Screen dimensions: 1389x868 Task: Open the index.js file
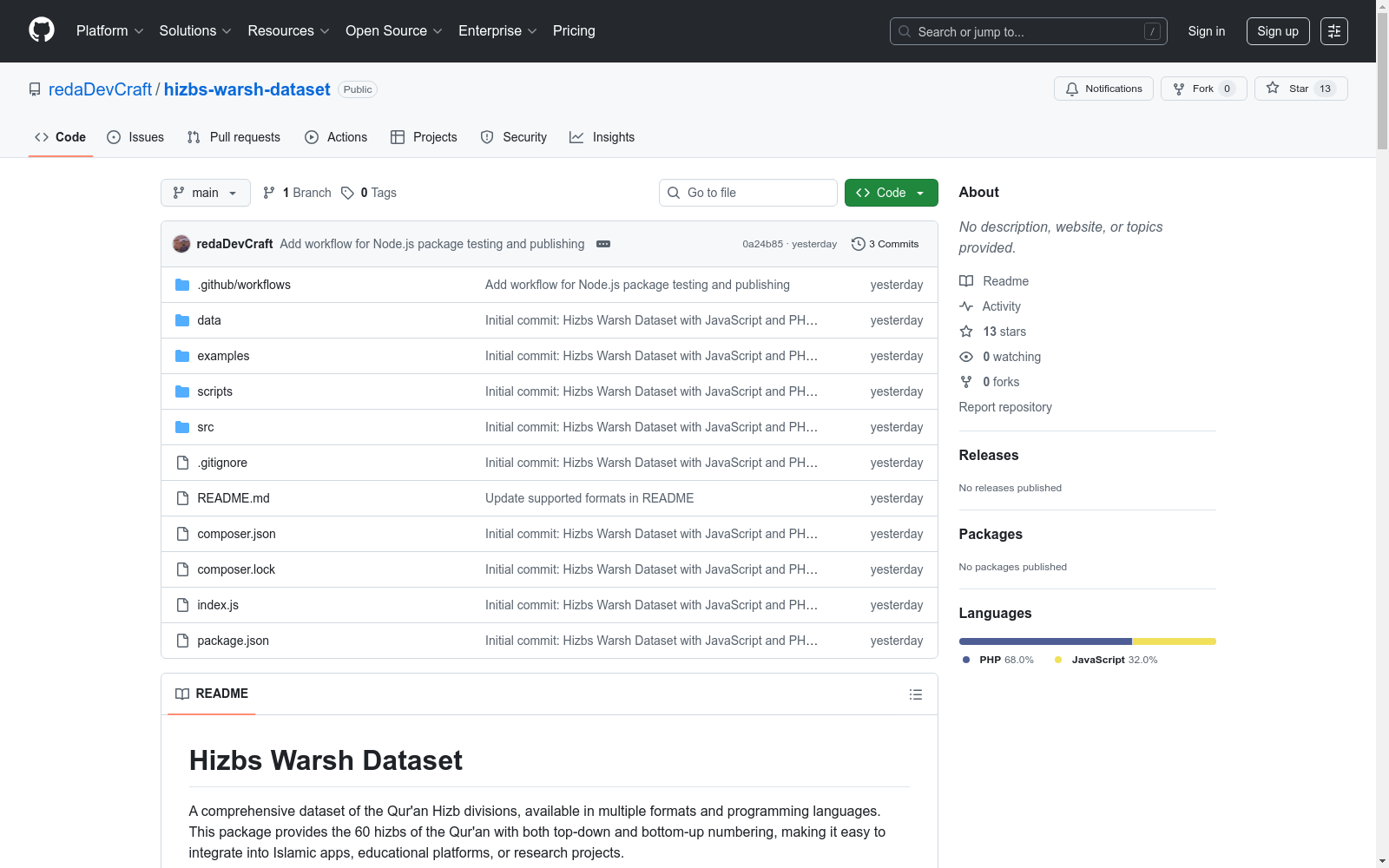(218, 605)
